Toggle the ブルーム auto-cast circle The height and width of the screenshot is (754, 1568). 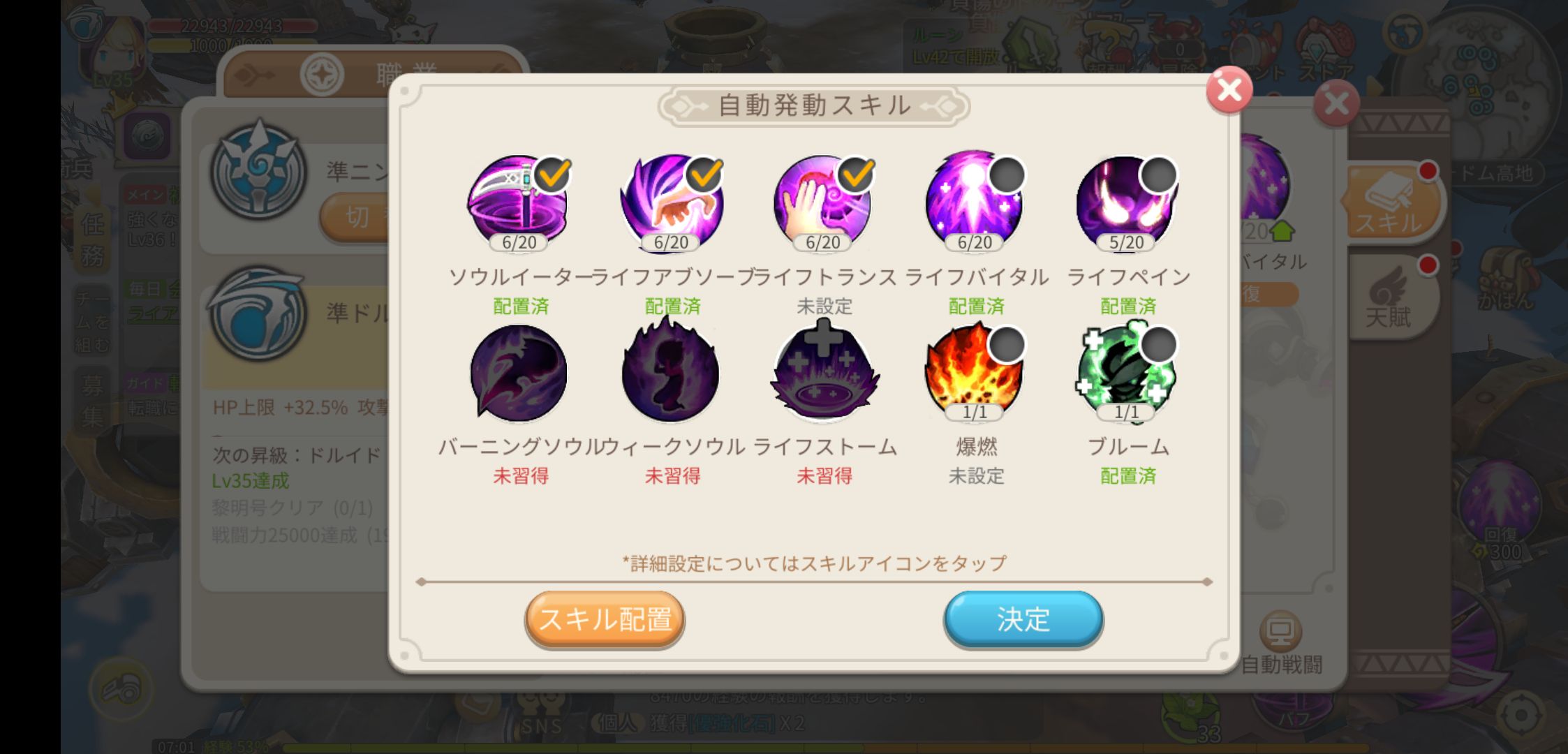pyautogui.click(x=1159, y=344)
